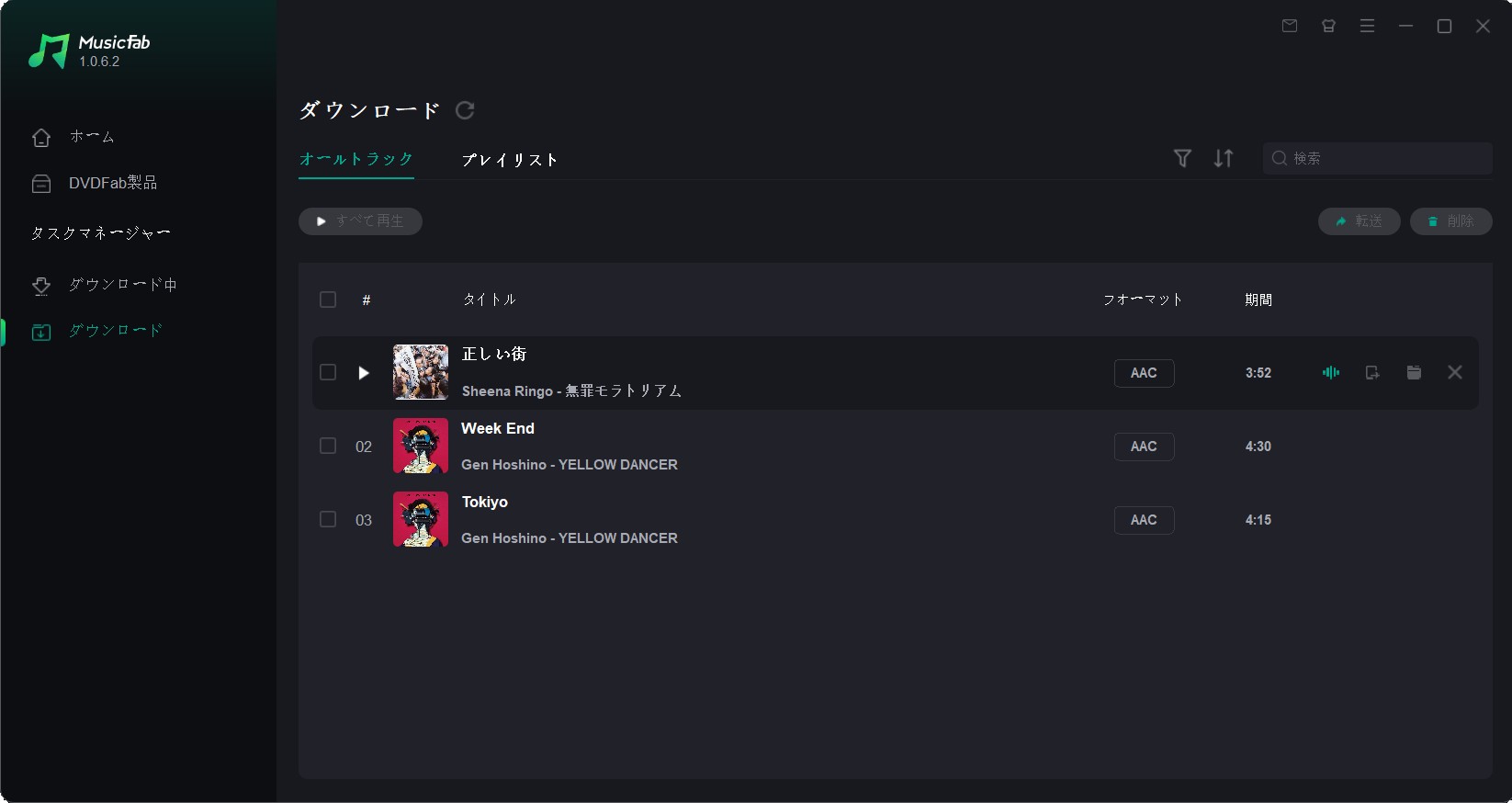
Task: Check the box for Week End
Action: pyautogui.click(x=328, y=446)
